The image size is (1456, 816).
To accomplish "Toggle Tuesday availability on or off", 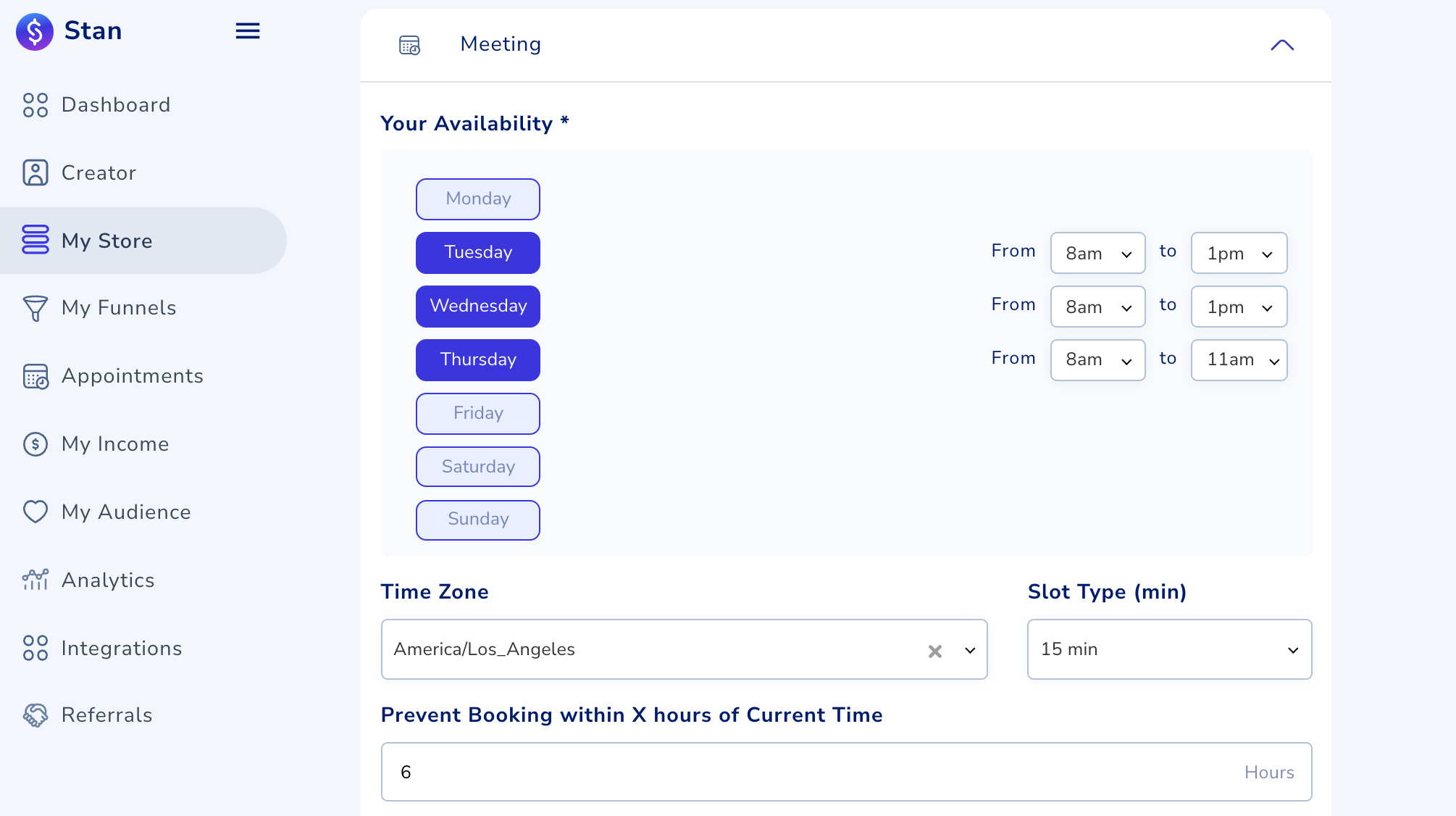I will pyautogui.click(x=478, y=252).
